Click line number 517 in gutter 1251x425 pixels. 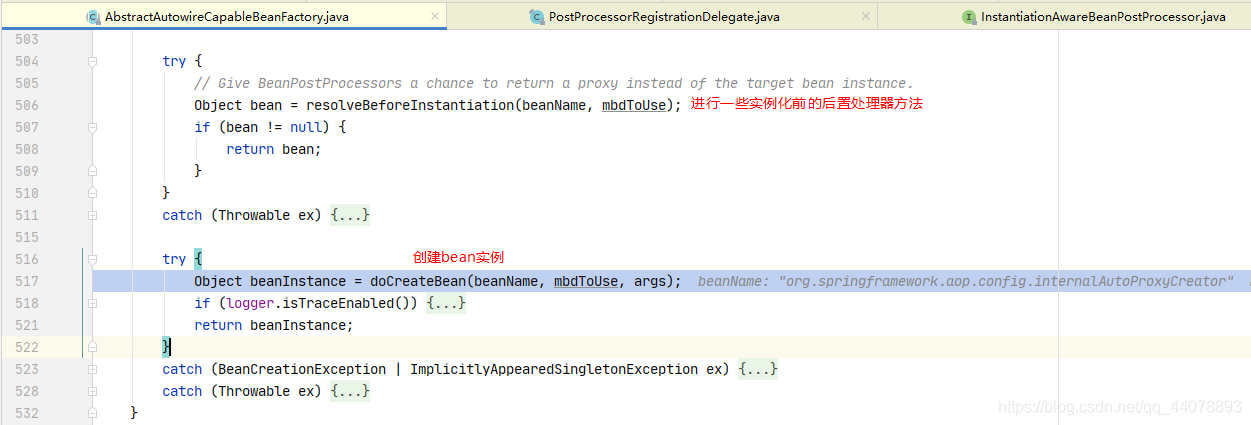coord(28,281)
